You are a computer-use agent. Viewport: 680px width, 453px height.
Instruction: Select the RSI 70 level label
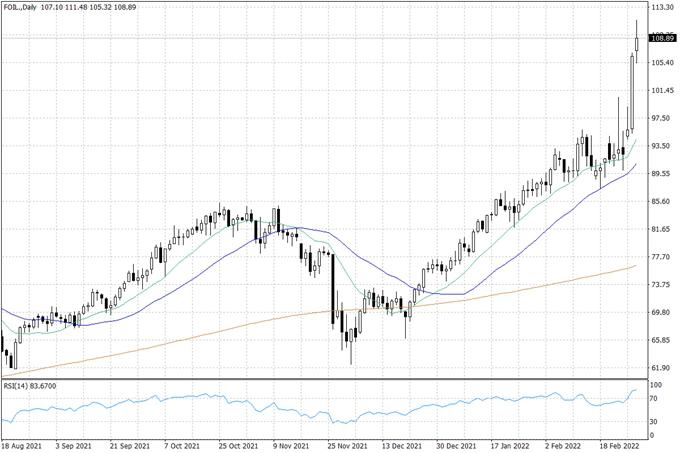(655, 399)
